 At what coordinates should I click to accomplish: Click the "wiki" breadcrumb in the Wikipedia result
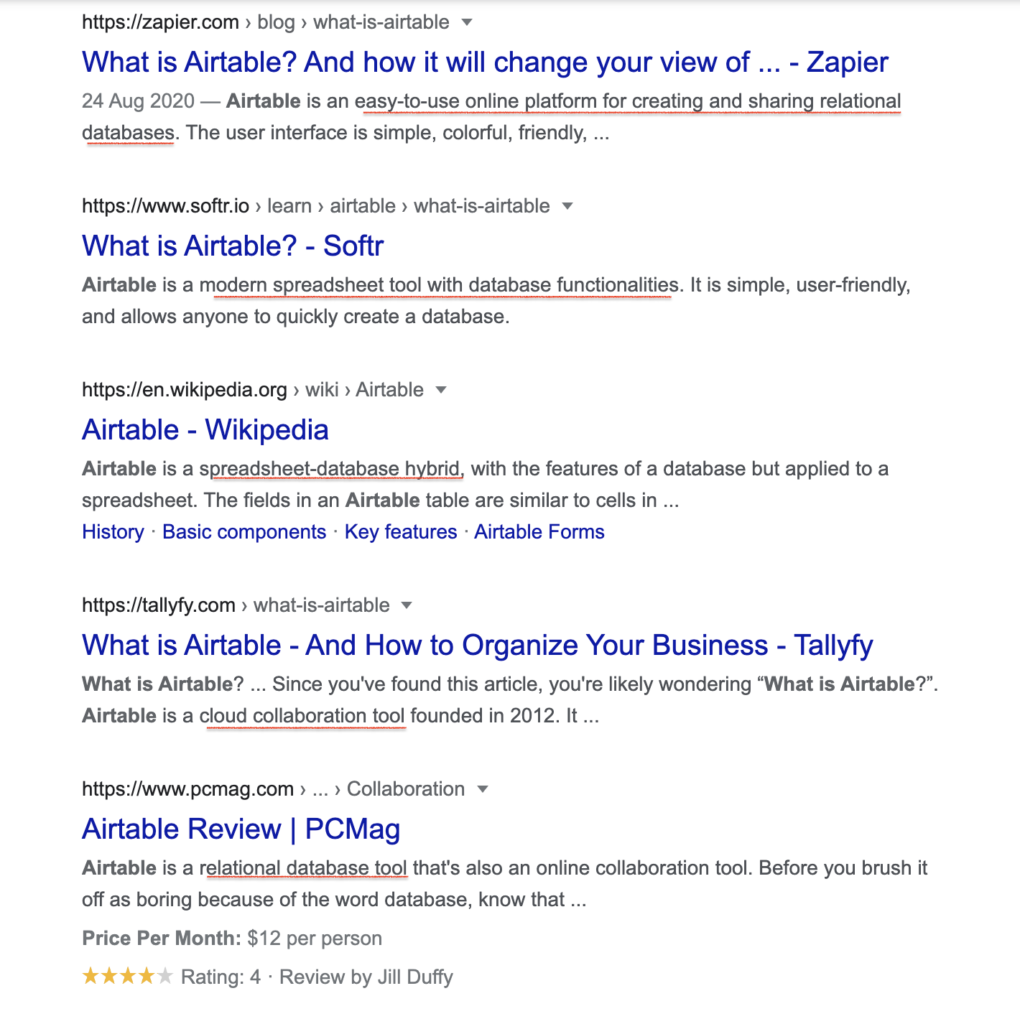point(322,390)
